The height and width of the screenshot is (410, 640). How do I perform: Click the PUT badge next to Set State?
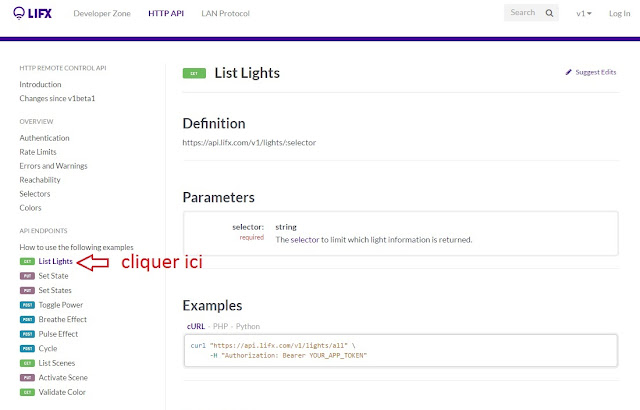tap(27, 276)
